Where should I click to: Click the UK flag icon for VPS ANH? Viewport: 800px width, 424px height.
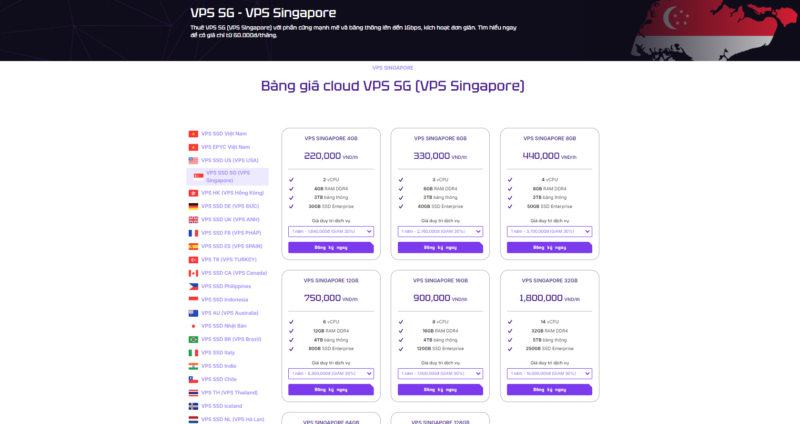pyautogui.click(x=193, y=220)
